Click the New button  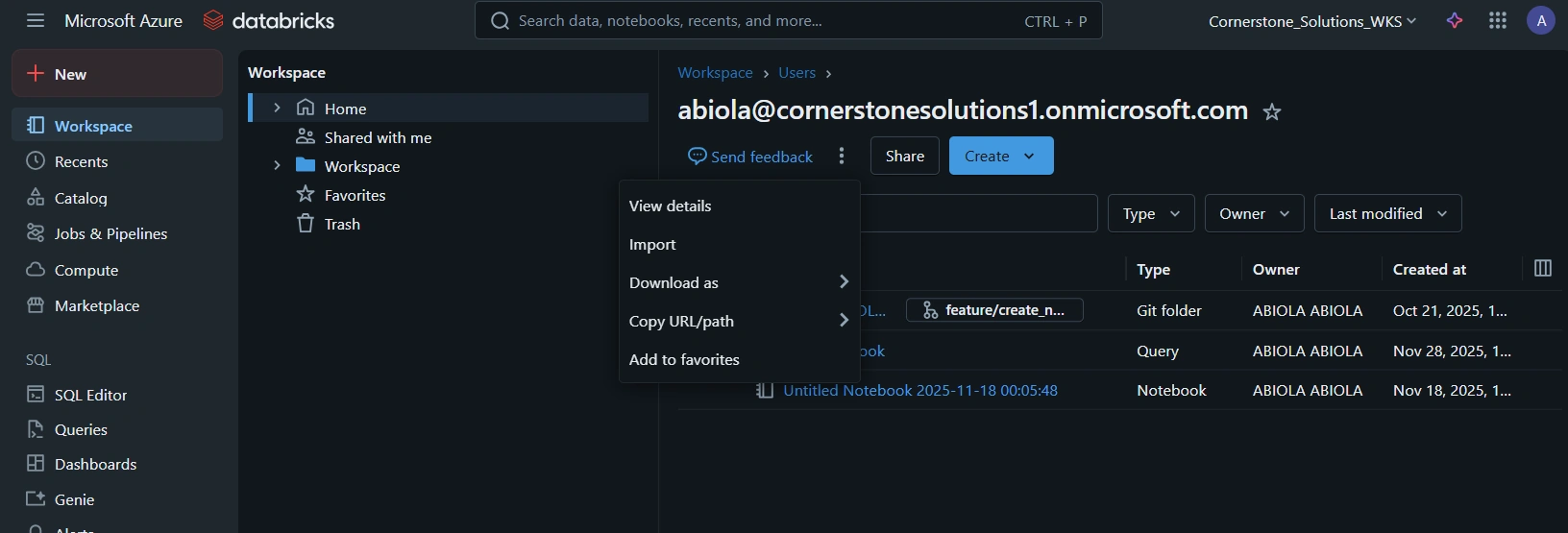pyautogui.click(x=117, y=74)
